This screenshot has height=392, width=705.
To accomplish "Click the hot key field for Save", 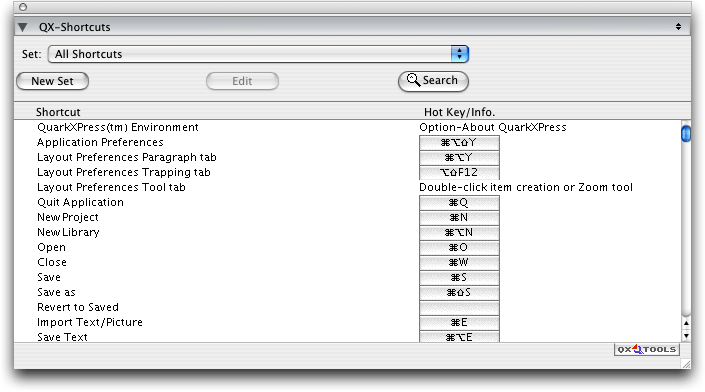I will pyautogui.click(x=459, y=277).
